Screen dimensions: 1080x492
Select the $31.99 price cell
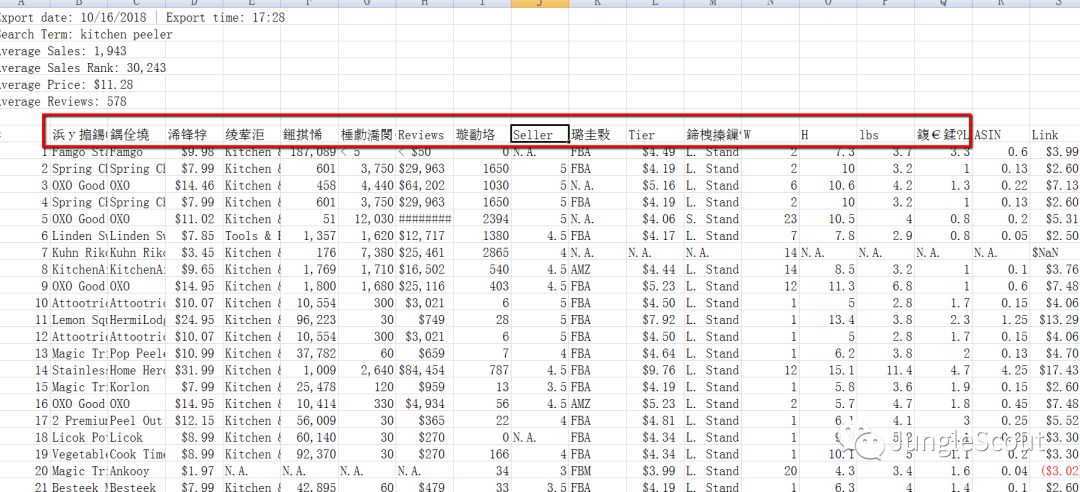point(194,370)
